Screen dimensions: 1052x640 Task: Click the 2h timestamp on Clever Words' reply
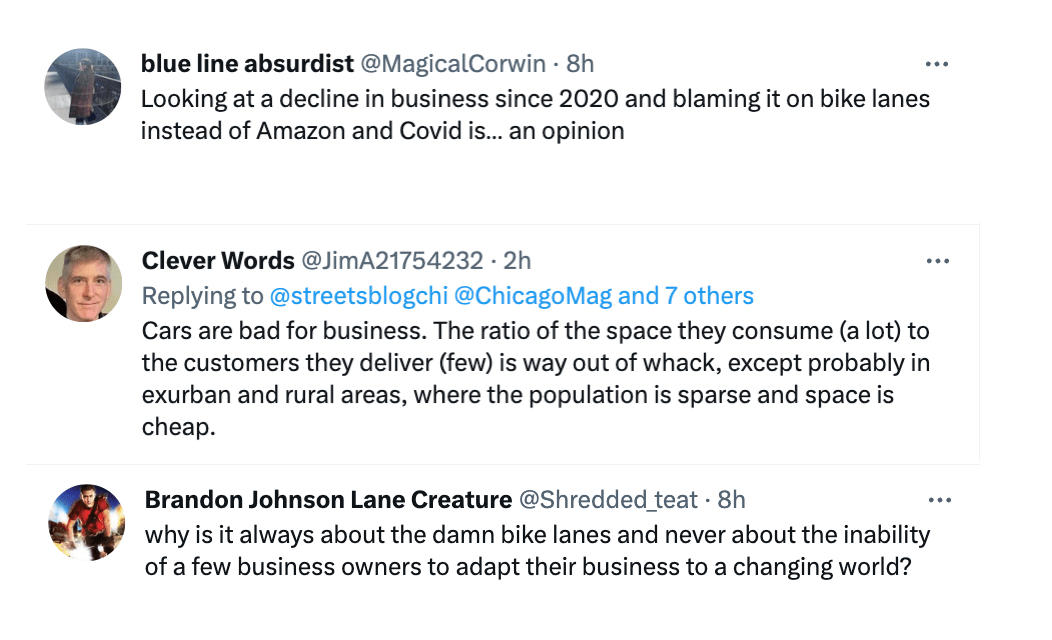pyautogui.click(x=517, y=261)
